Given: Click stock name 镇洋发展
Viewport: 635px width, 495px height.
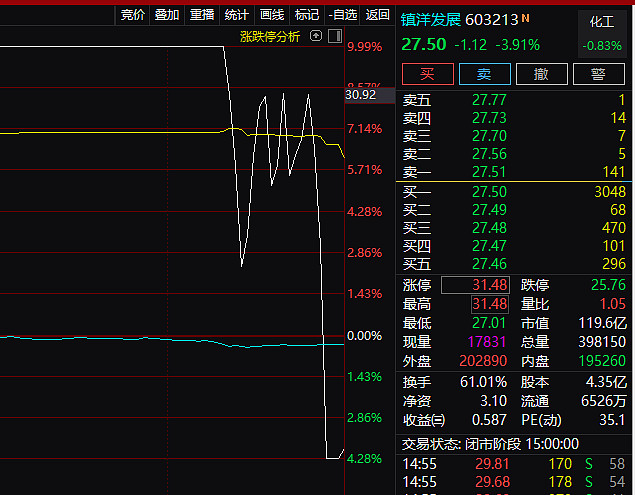Looking at the screenshot, I should pos(431,19).
